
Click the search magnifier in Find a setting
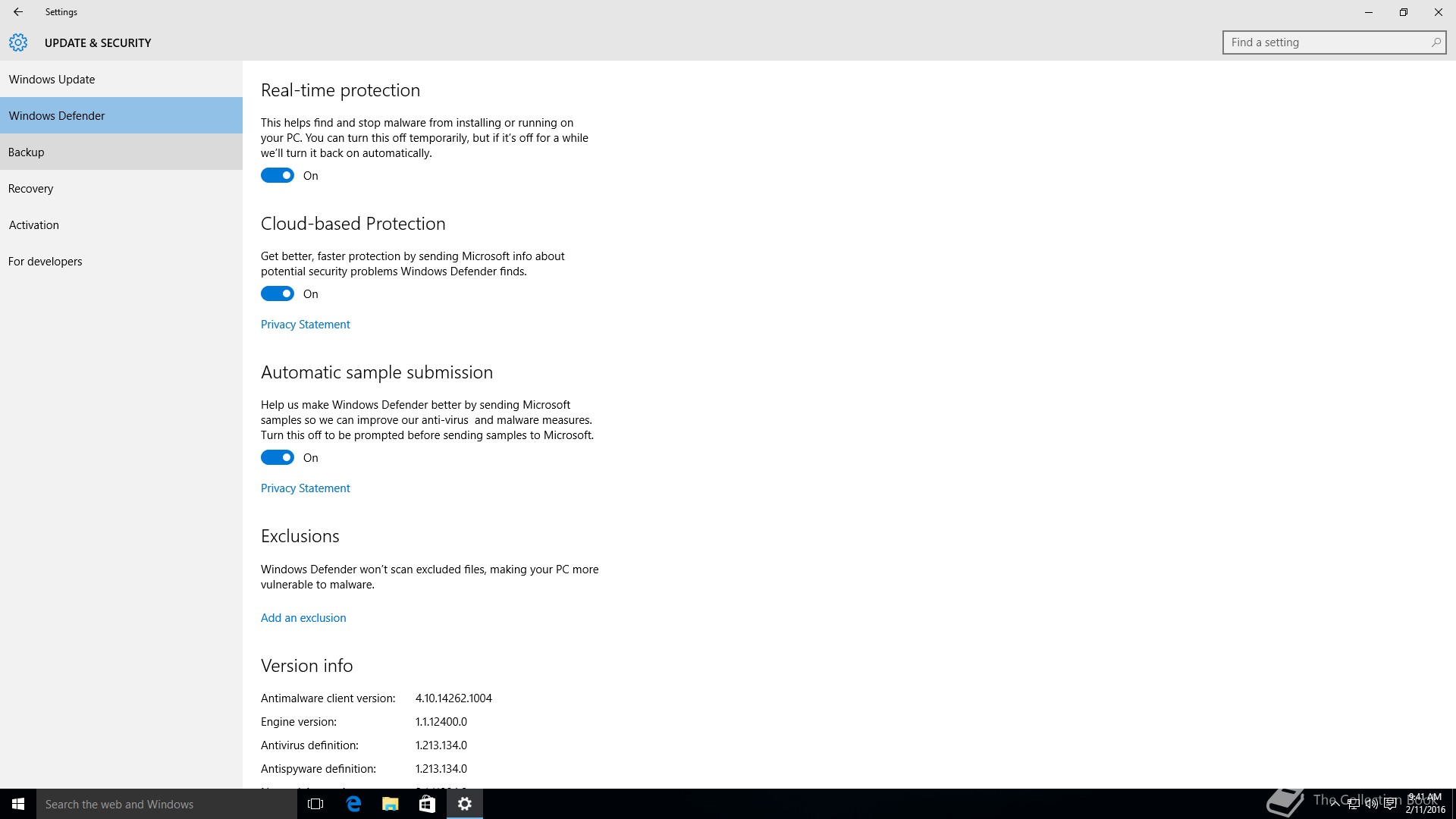1436,42
